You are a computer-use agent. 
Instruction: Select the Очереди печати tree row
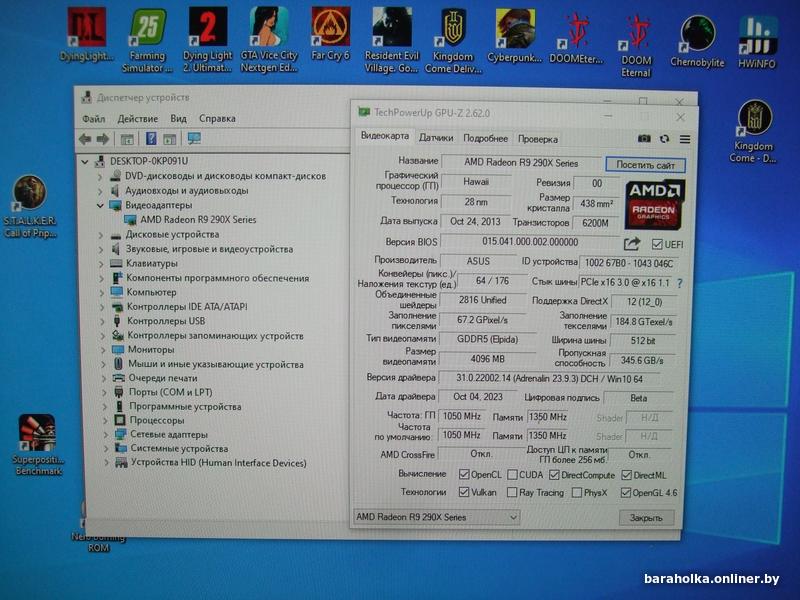point(162,378)
